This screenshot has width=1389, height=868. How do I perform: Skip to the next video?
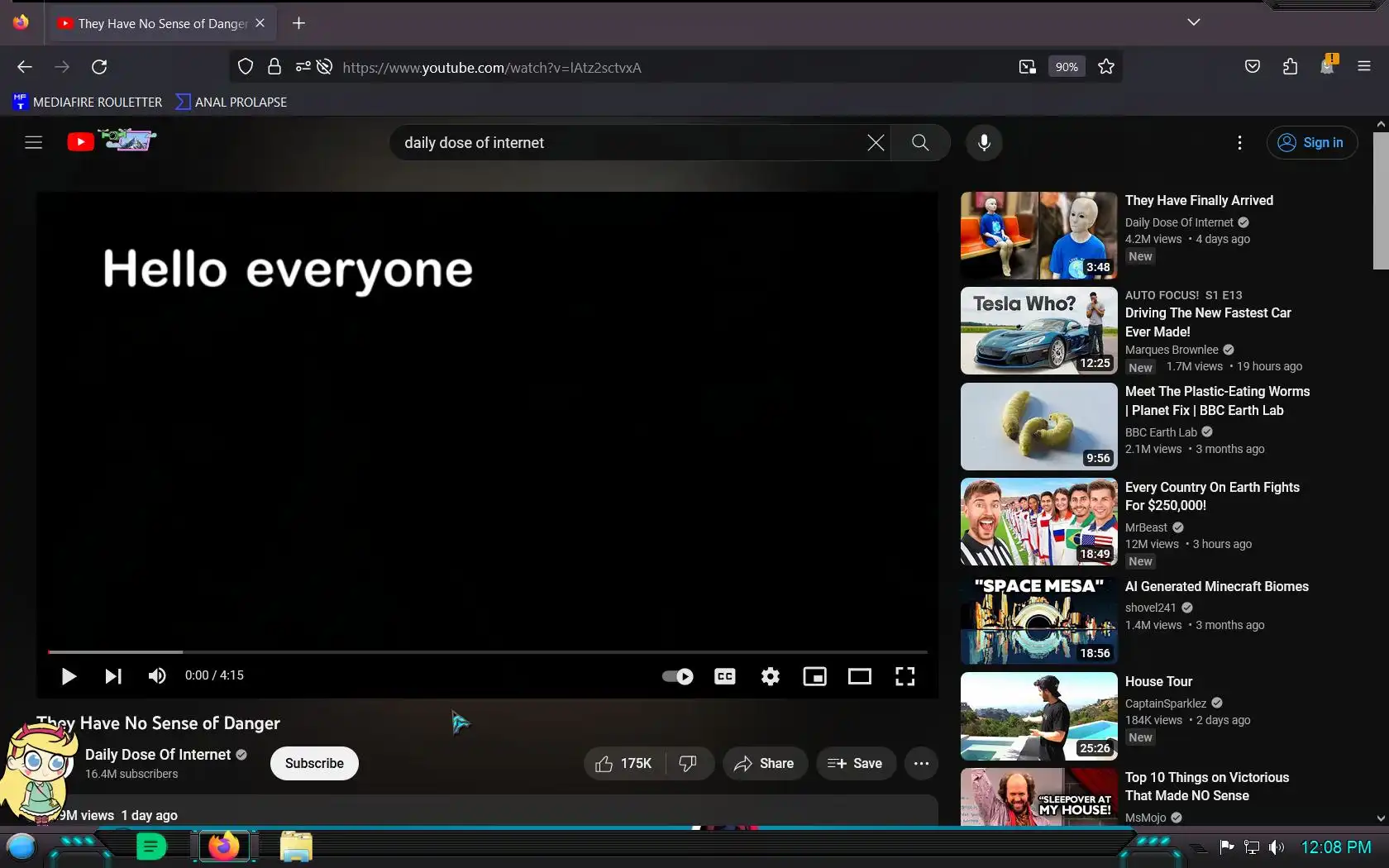[x=113, y=677]
